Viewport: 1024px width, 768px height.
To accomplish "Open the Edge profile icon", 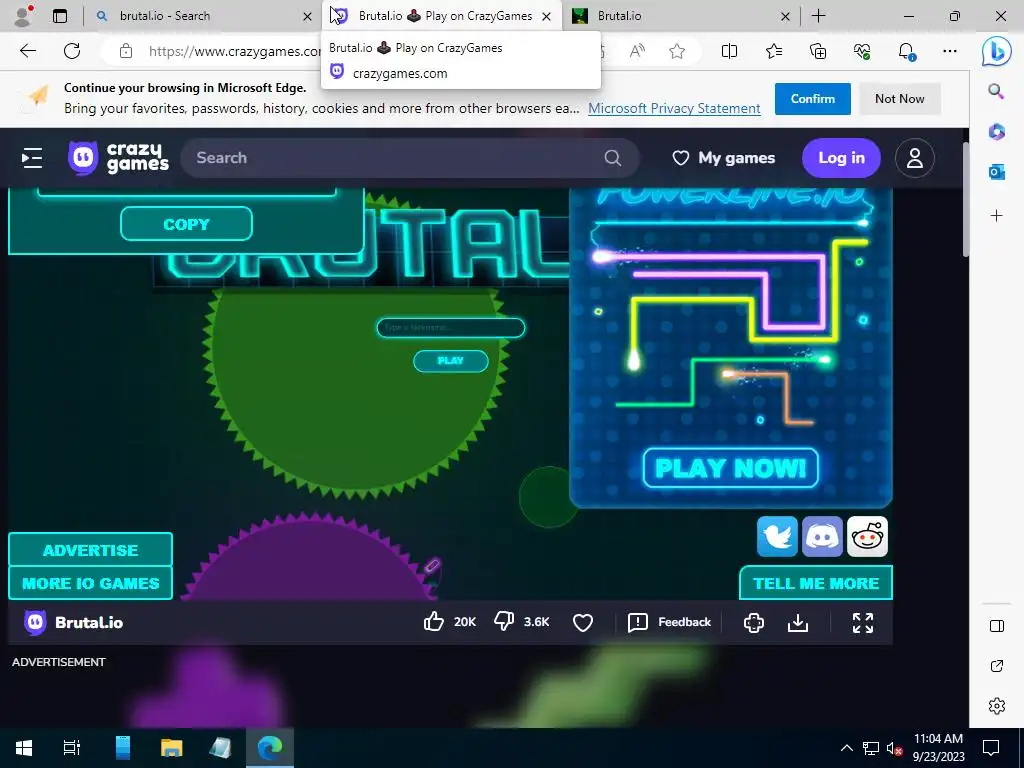I will pyautogui.click(x=24, y=16).
